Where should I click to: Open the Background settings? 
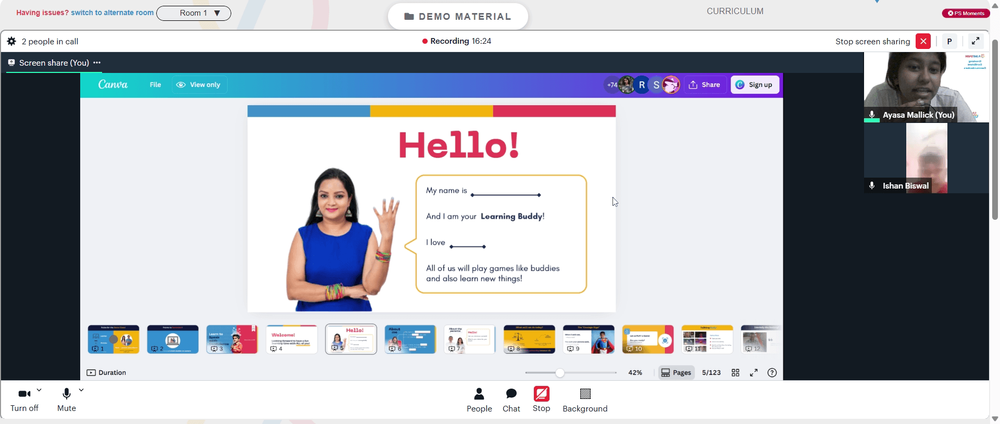pyautogui.click(x=585, y=400)
